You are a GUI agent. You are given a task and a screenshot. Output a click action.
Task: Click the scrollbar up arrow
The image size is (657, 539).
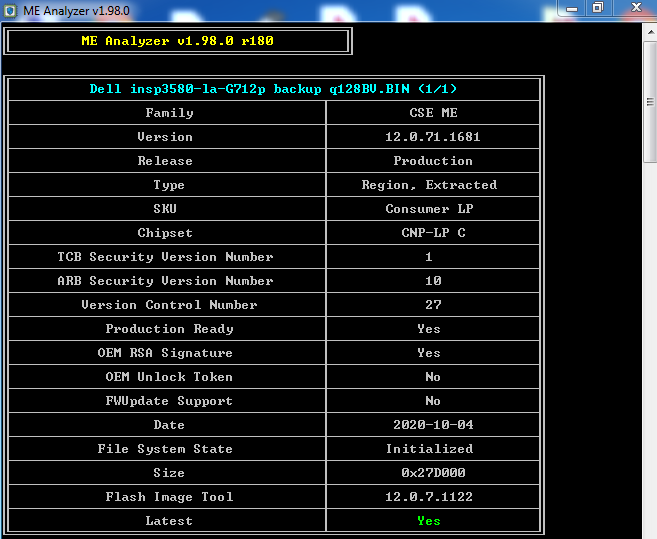[x=650, y=32]
